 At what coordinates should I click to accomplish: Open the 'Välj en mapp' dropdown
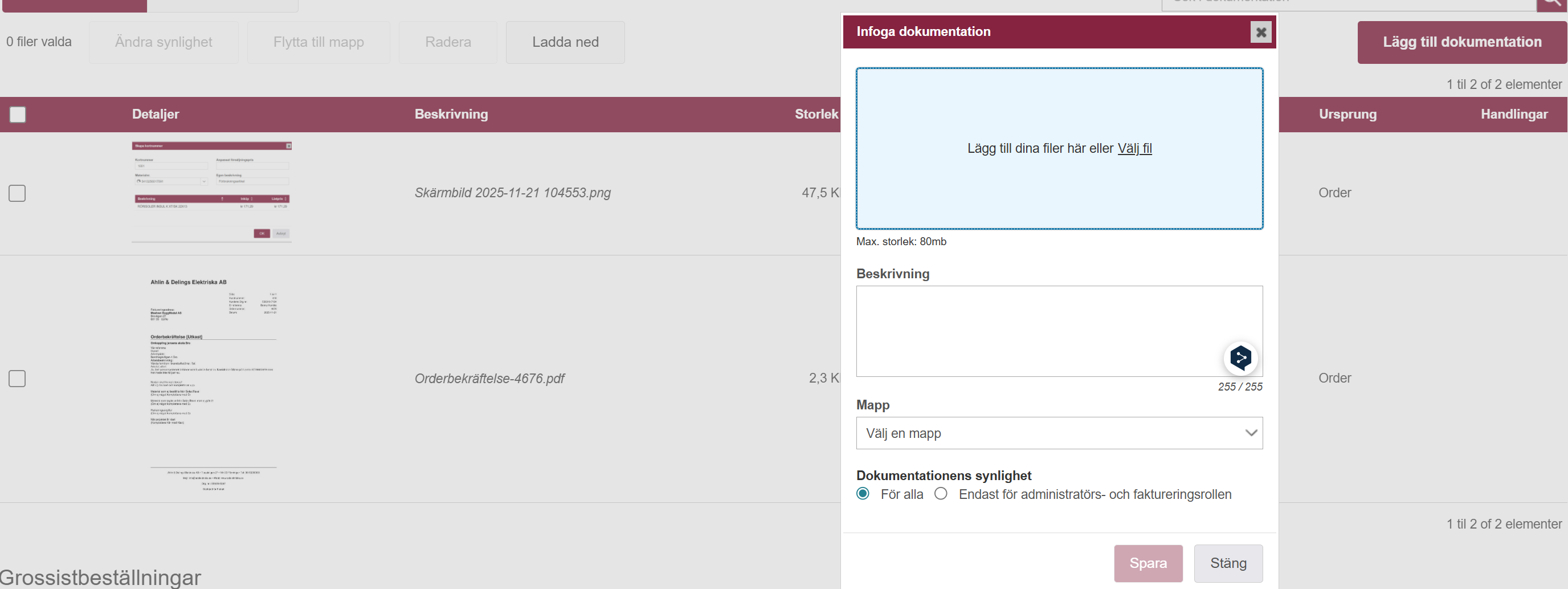tap(1059, 433)
